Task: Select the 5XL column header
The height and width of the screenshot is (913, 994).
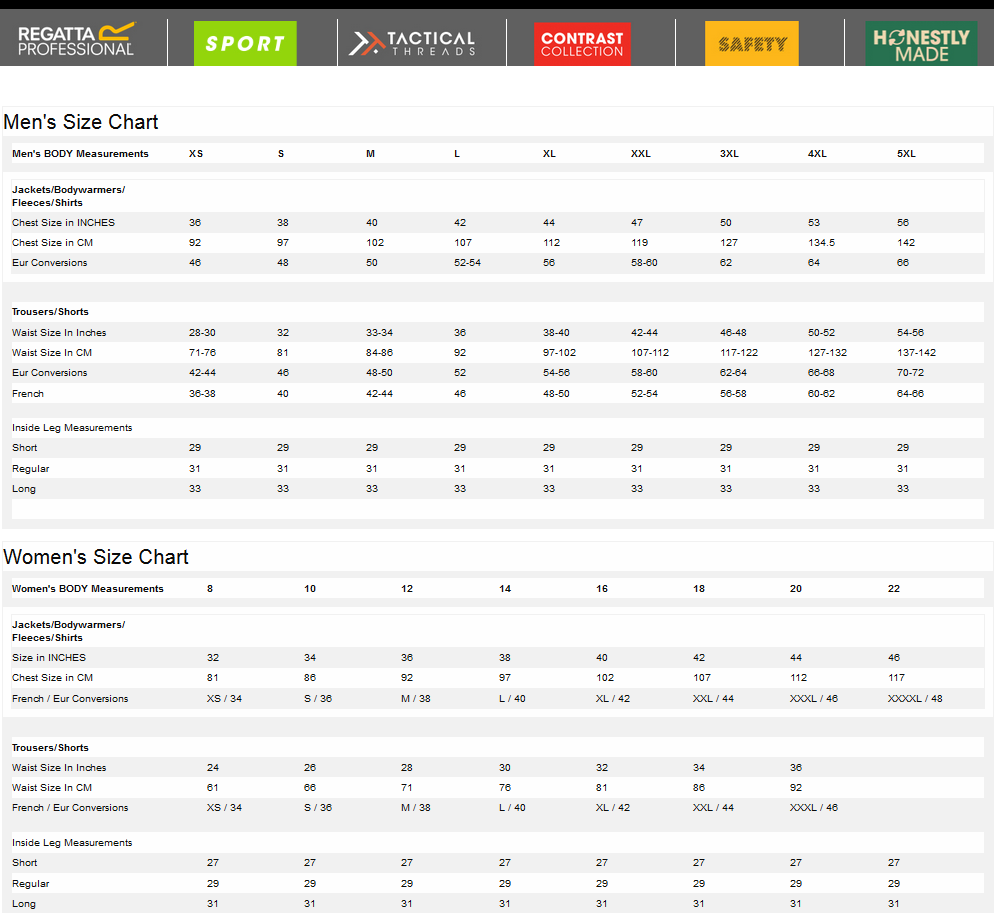Action: point(906,154)
